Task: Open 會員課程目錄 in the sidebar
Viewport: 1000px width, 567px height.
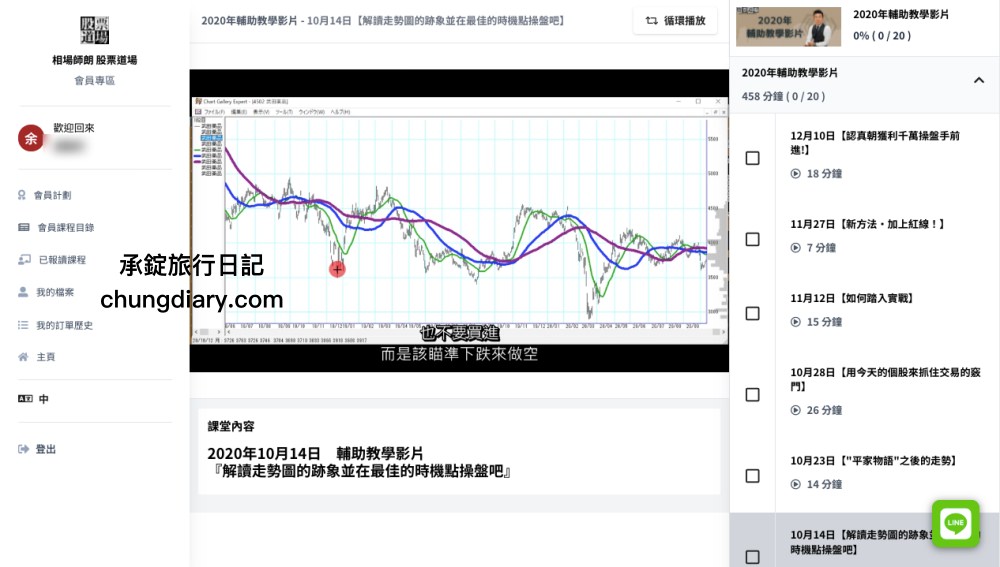Action: point(66,228)
